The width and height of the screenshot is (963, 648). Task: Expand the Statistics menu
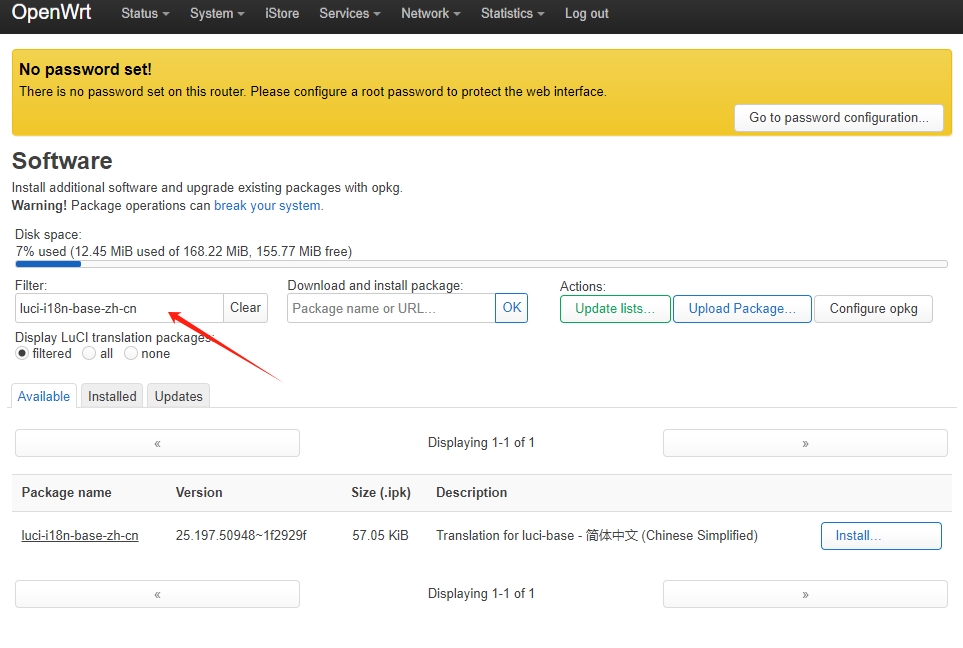pos(512,14)
